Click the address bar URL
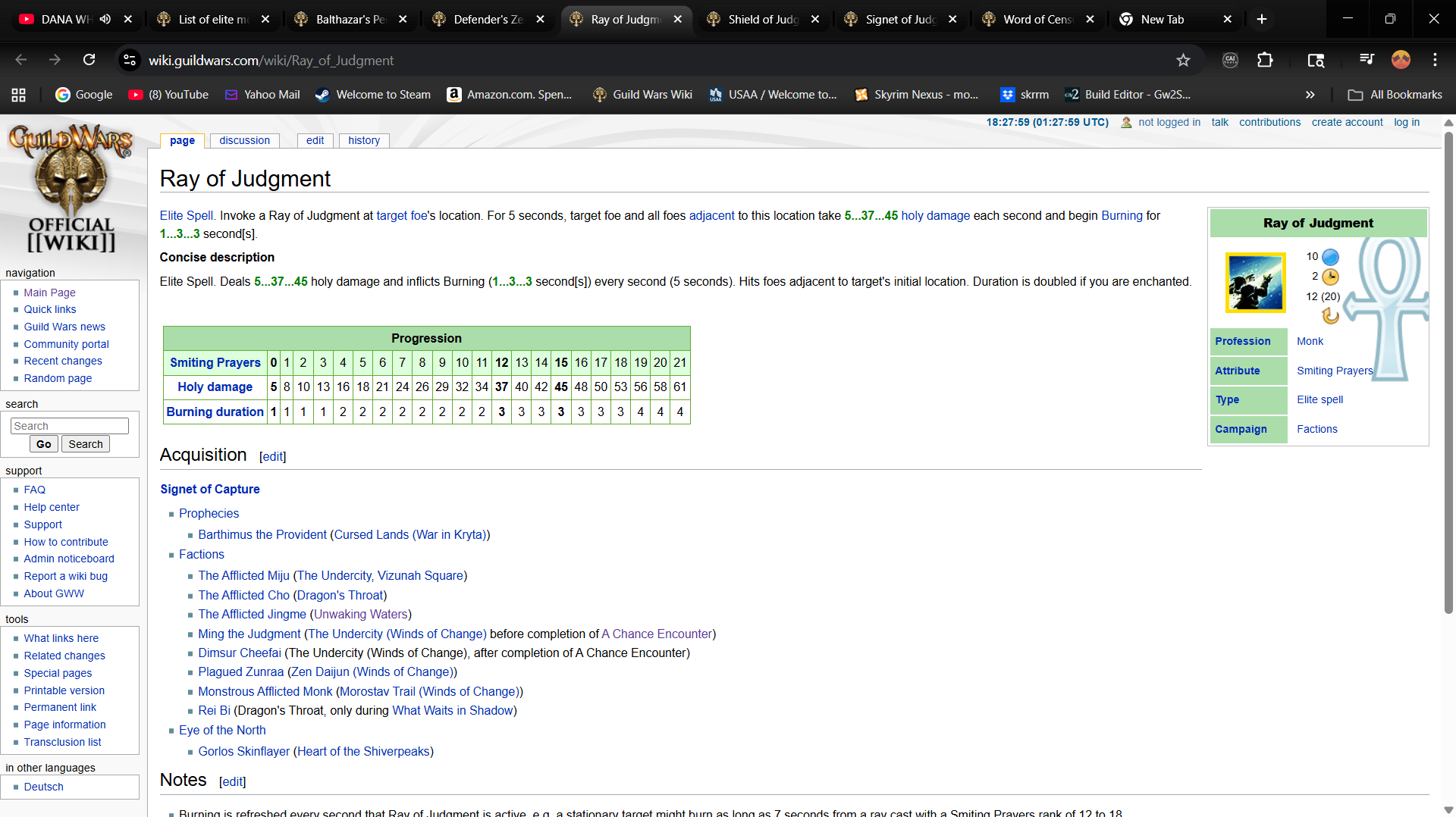Screen dimensions: 1456x817 [271, 60]
